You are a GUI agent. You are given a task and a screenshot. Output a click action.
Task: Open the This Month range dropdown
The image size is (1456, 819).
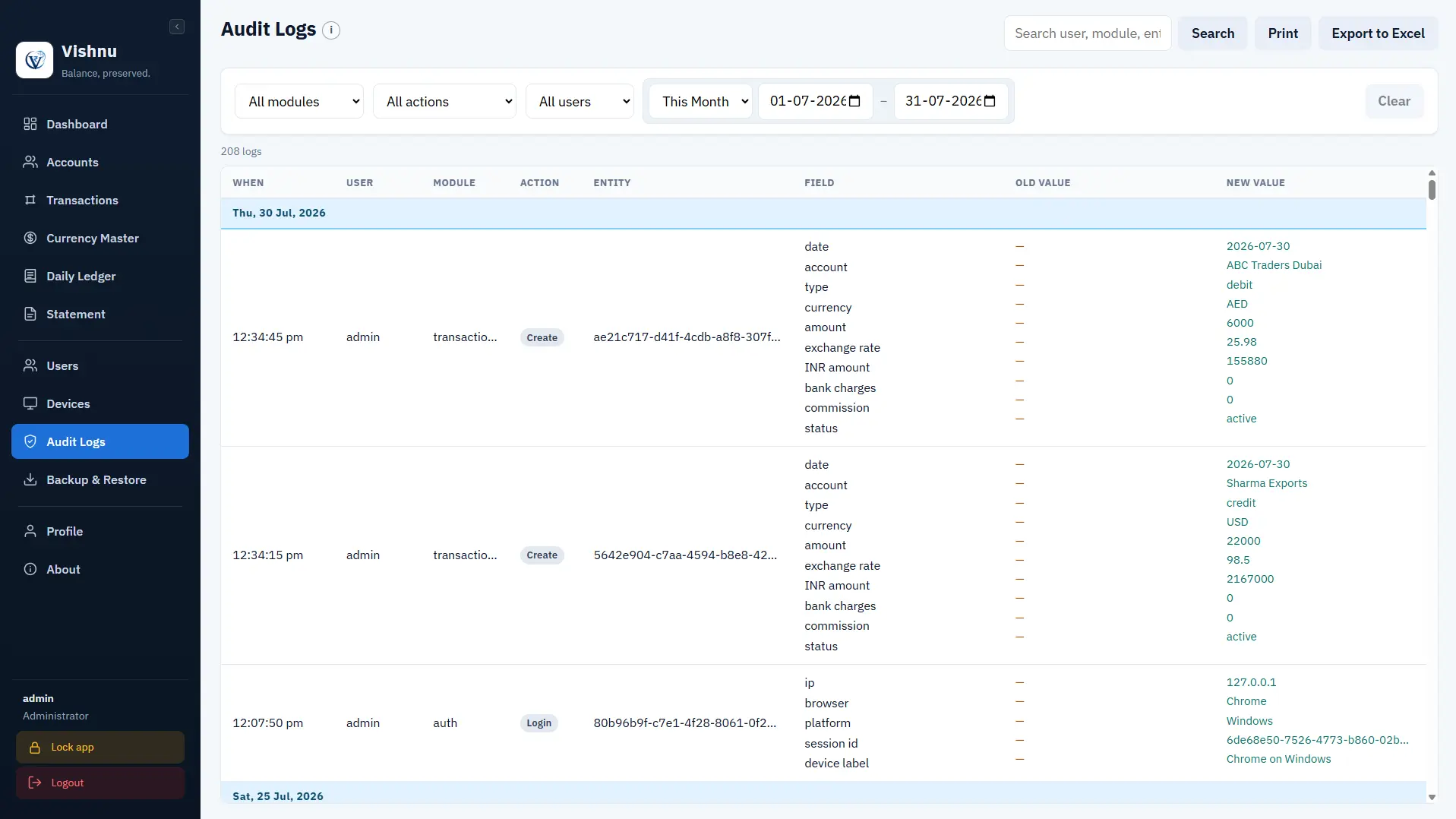pyautogui.click(x=700, y=101)
